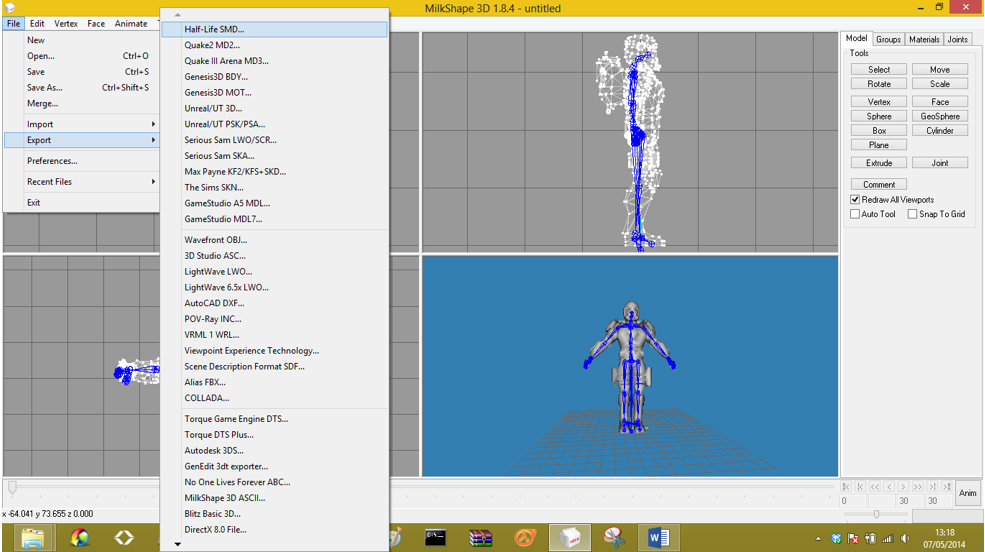Click the play forward double-arrow button
The height and width of the screenshot is (552, 985).
[918, 487]
